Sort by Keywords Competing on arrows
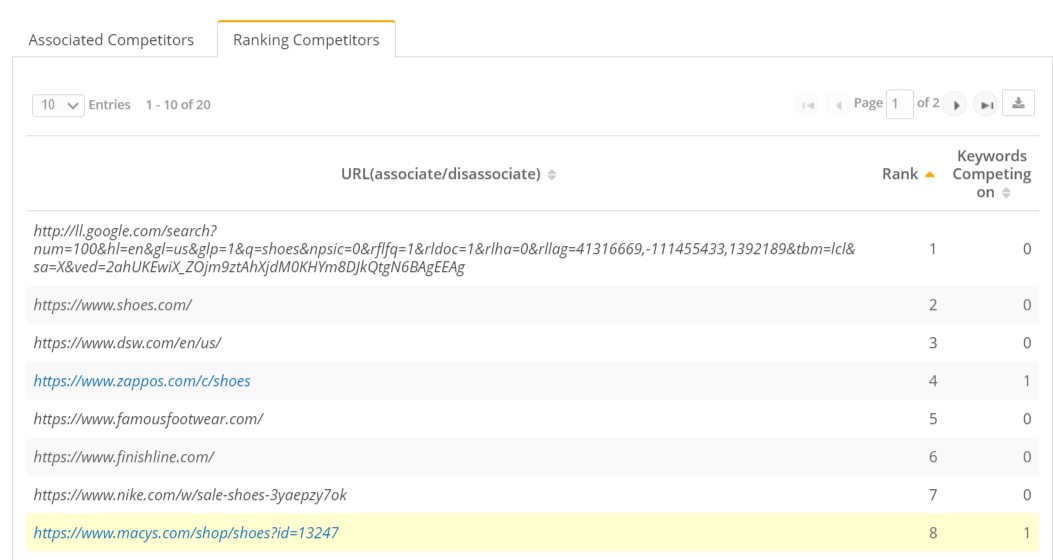 [x=1006, y=193]
